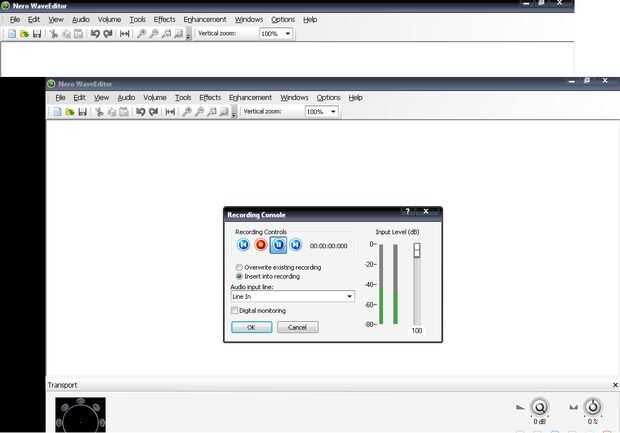Jump to recording end in Recording Console
Image resolution: width=620 pixels, height=433 pixels.
295,245
